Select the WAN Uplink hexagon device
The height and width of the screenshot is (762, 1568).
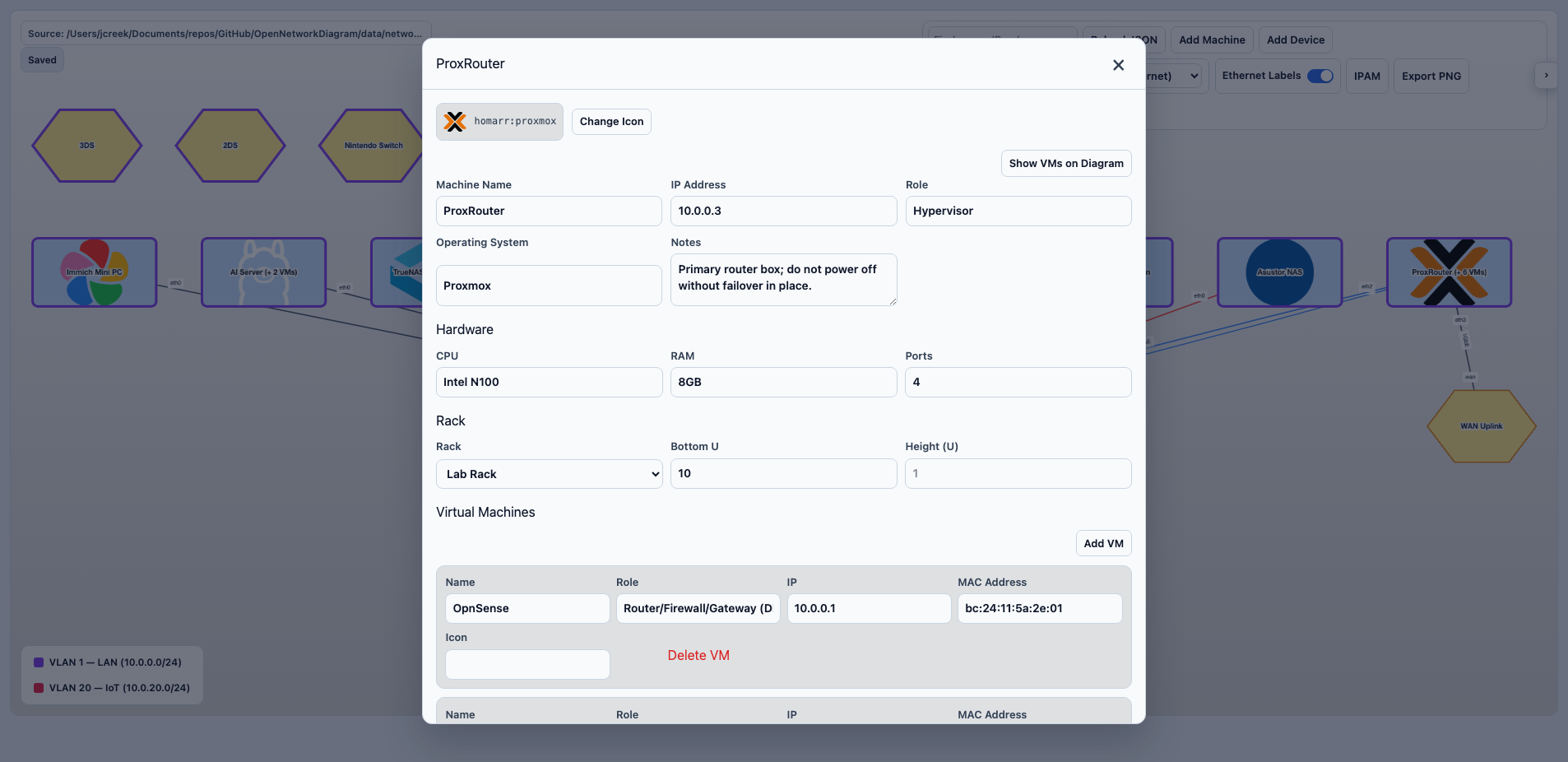point(1481,426)
